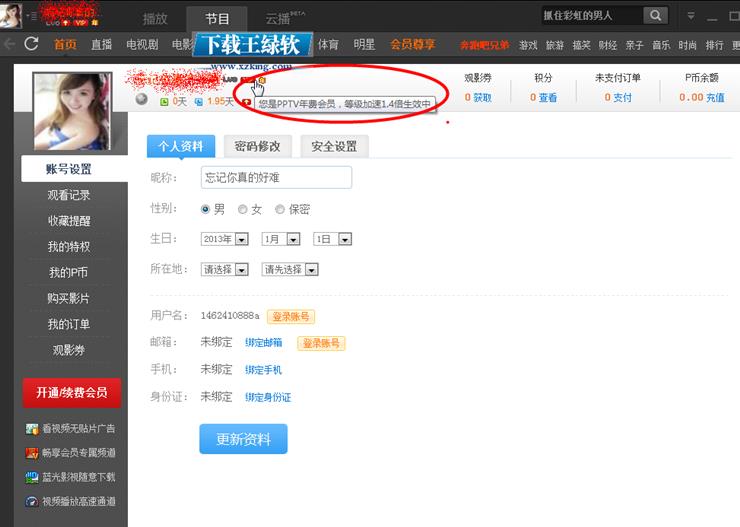Click 登录账号 badge beside 邮箱
This screenshot has width=740, height=527.
click(x=321, y=343)
